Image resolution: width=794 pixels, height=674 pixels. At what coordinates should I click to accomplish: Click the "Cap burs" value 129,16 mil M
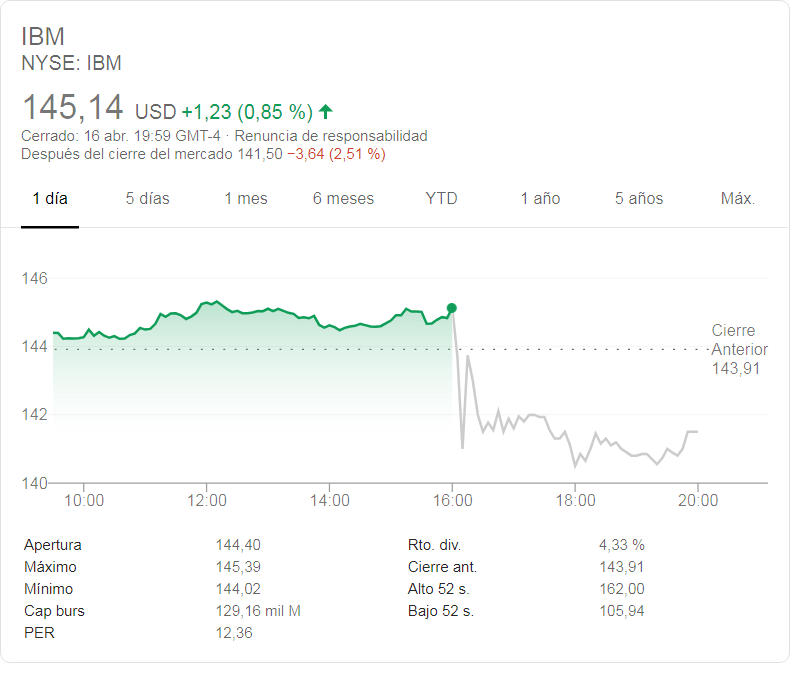click(258, 611)
